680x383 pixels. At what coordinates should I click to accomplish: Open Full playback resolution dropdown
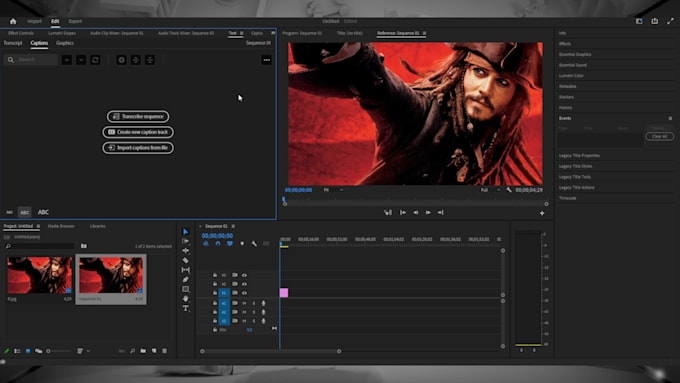[x=490, y=190]
